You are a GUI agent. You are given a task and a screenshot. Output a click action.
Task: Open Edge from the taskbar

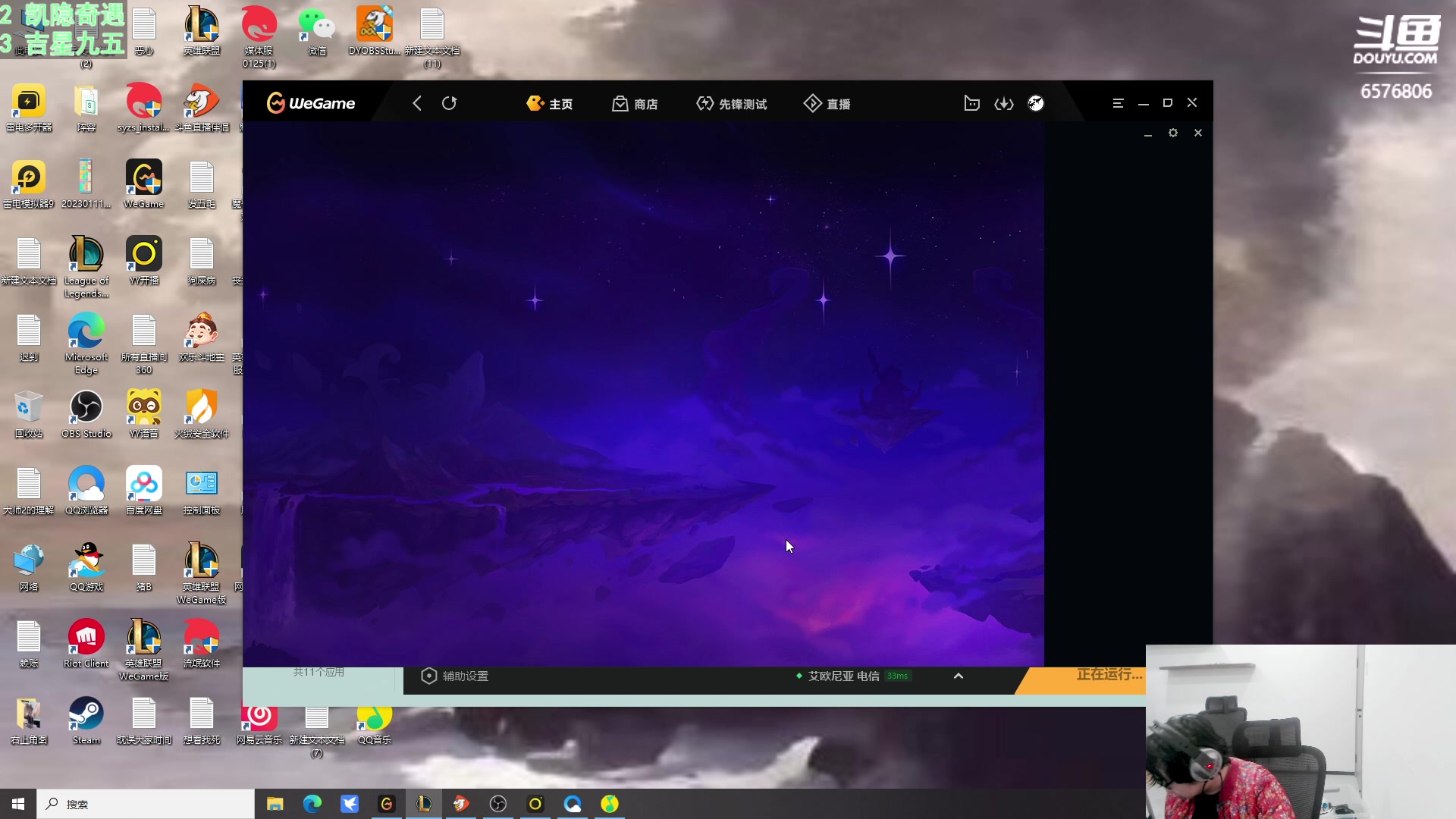coord(312,804)
